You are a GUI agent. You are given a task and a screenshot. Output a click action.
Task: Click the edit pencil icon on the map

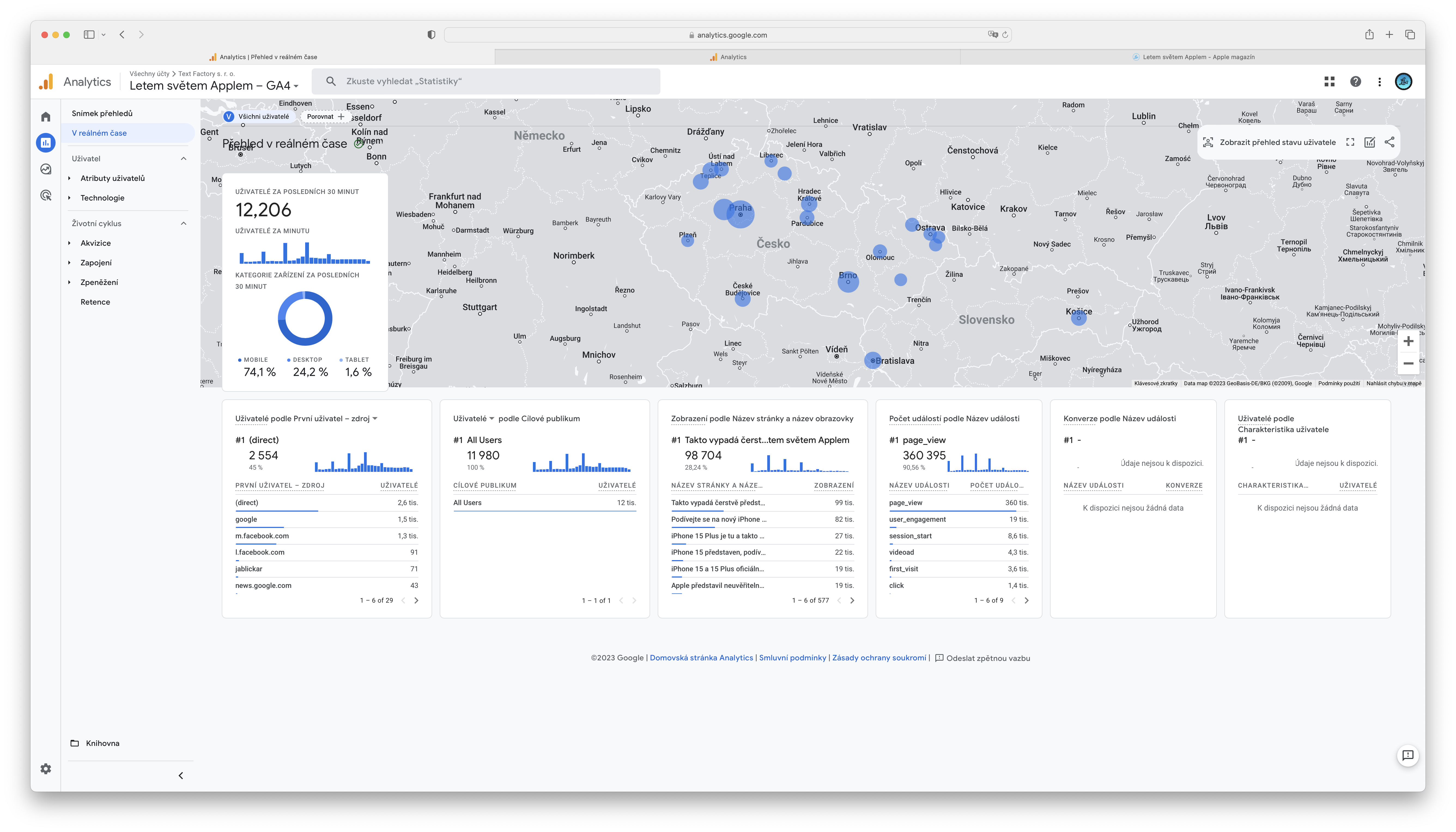click(x=1370, y=142)
